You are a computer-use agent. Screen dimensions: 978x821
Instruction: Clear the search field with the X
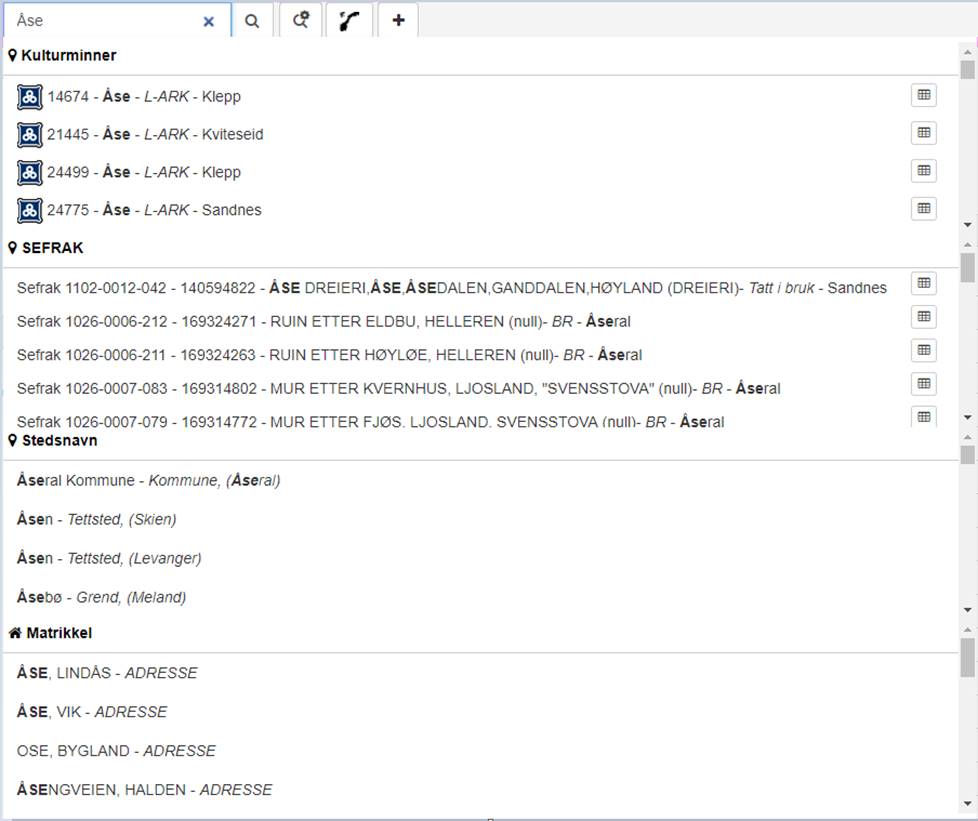point(209,21)
